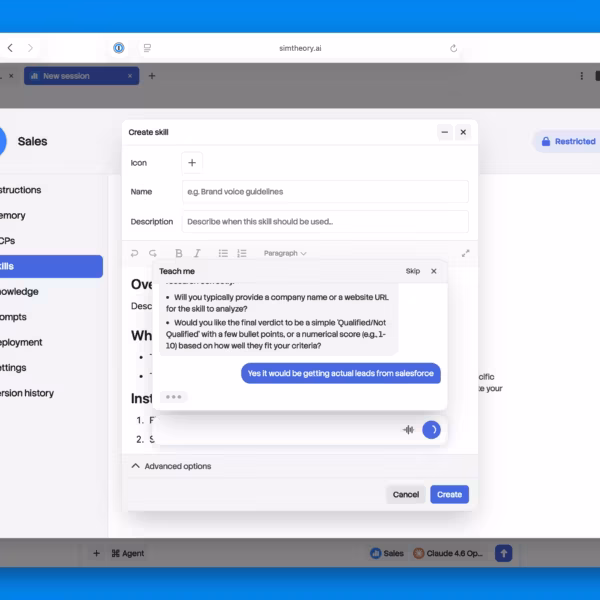
Task: Open a new tab with plus button
Action: pos(152,76)
